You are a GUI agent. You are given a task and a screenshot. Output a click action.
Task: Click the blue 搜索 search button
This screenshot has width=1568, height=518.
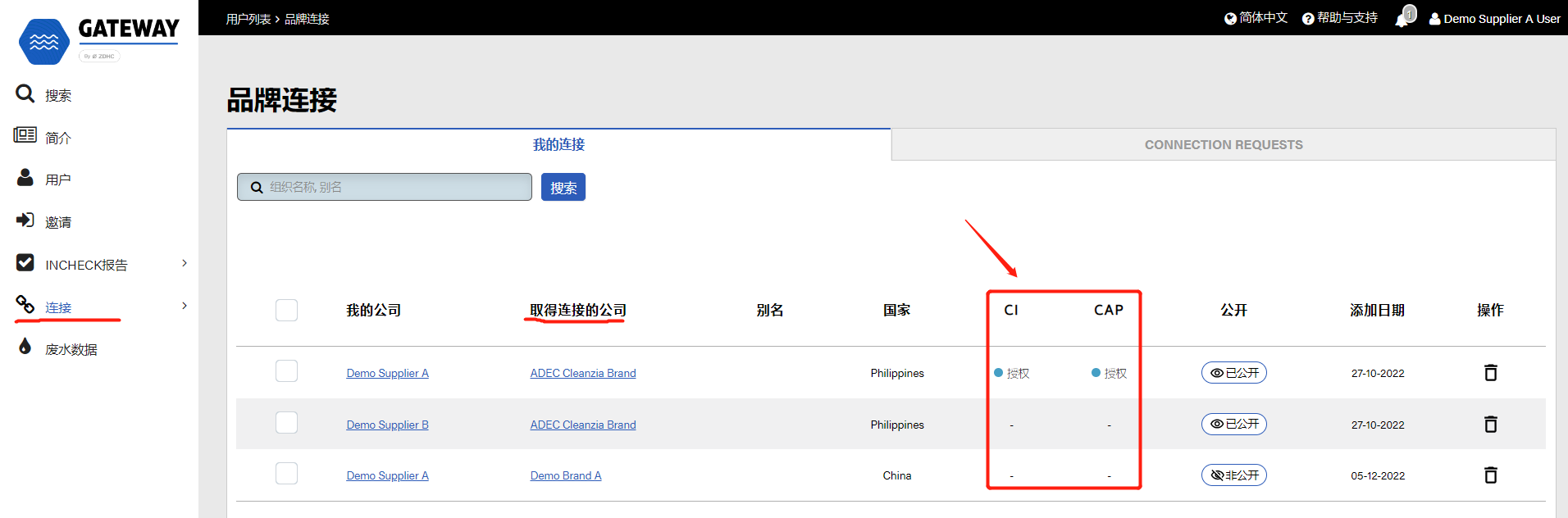(563, 187)
